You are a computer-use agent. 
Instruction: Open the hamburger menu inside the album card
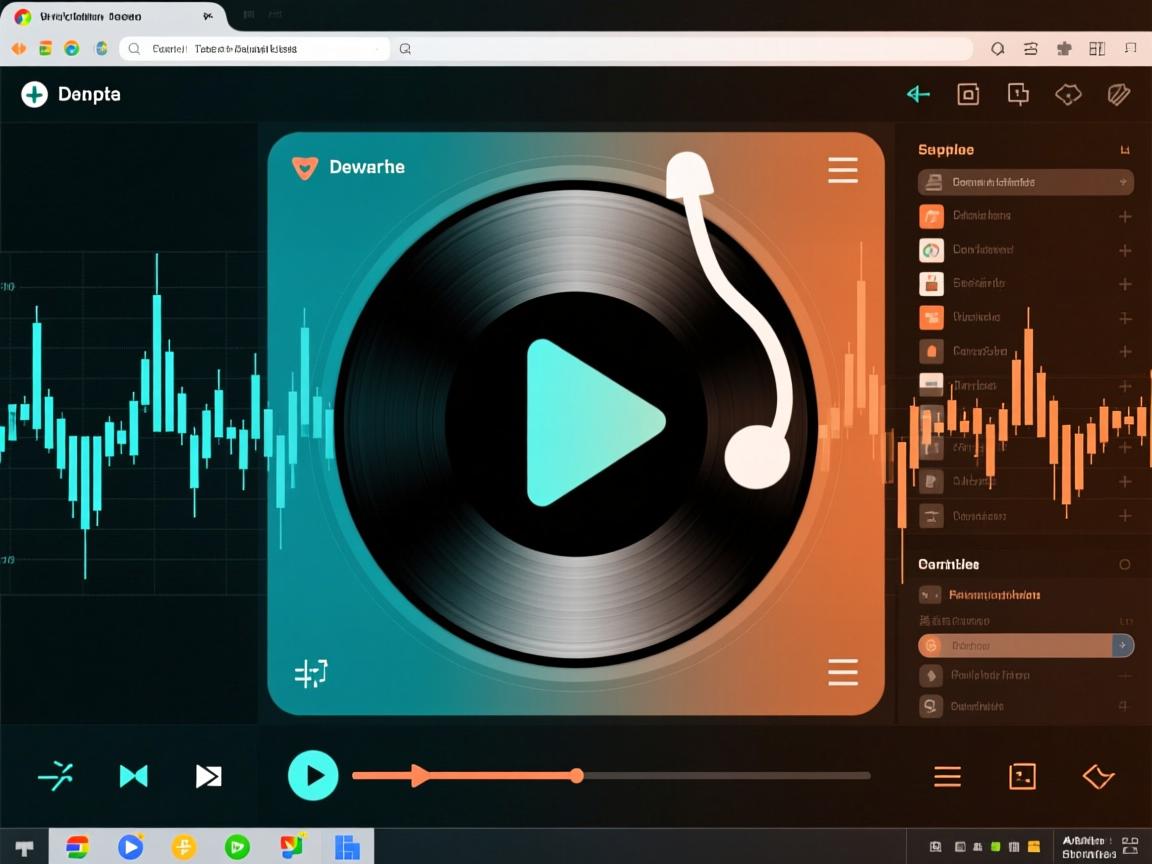[843, 170]
